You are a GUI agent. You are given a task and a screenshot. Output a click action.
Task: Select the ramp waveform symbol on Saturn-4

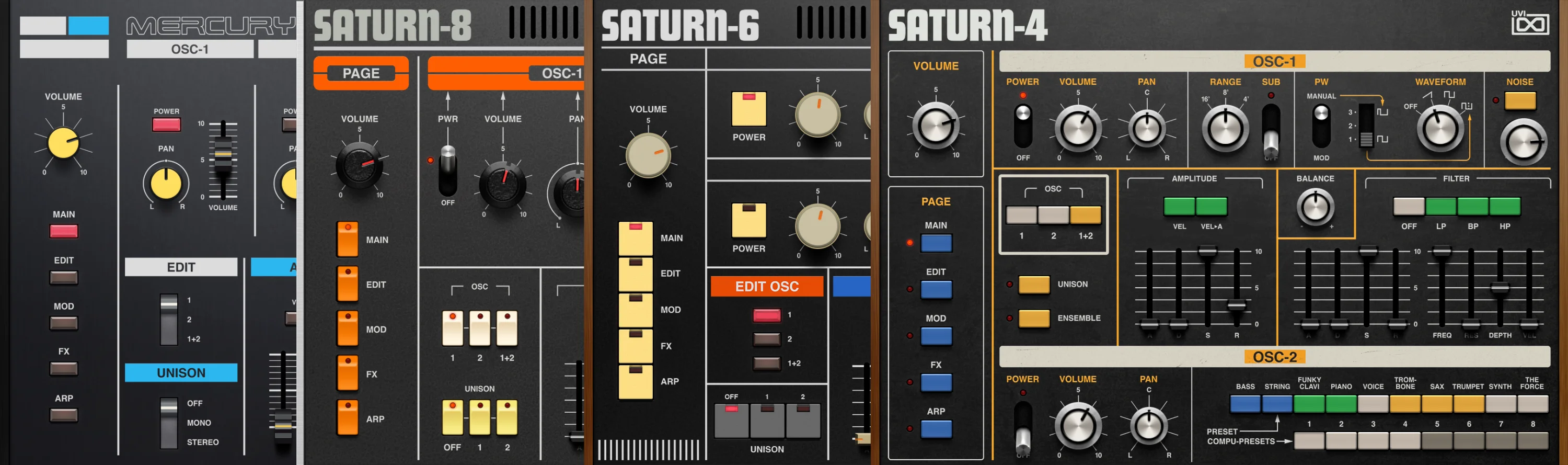pyautogui.click(x=1428, y=95)
